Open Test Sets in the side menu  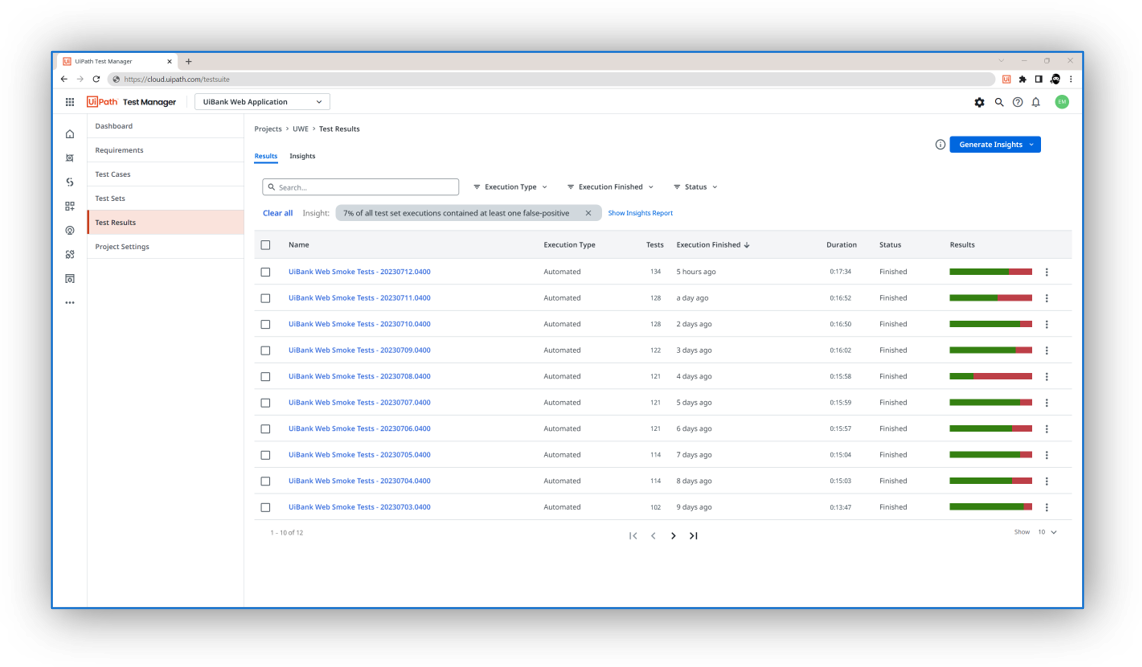(x=165, y=198)
